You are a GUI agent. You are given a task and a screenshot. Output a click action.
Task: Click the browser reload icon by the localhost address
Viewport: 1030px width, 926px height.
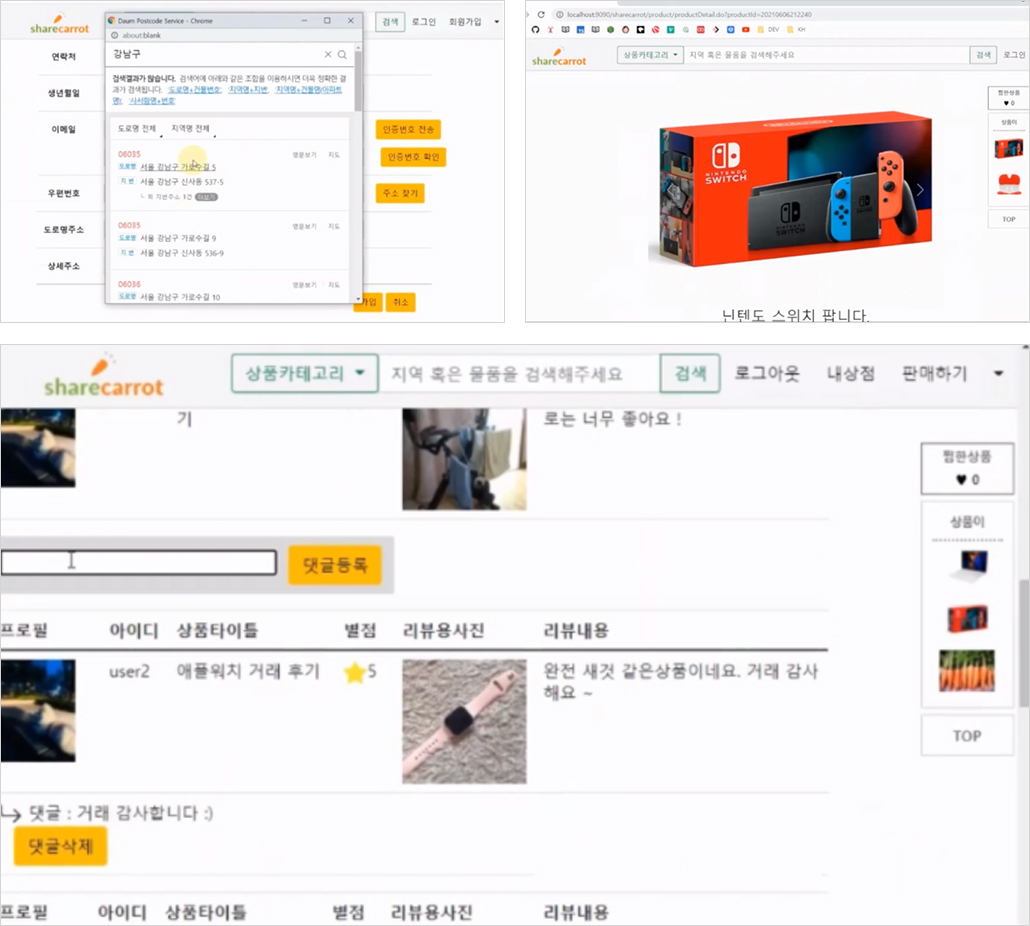coord(541,14)
